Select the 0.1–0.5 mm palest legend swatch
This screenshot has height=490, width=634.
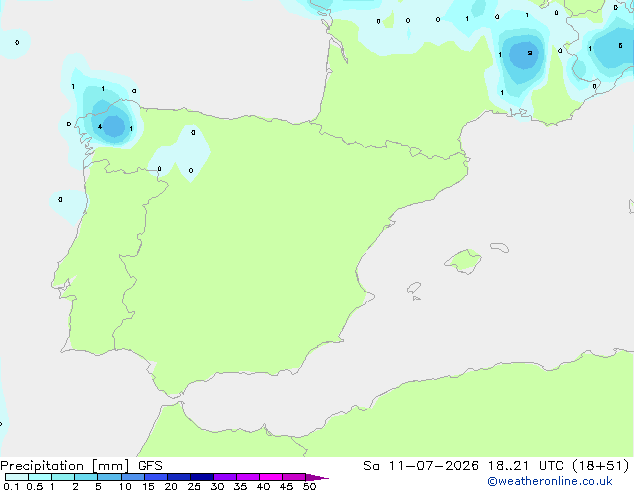tap(17, 477)
